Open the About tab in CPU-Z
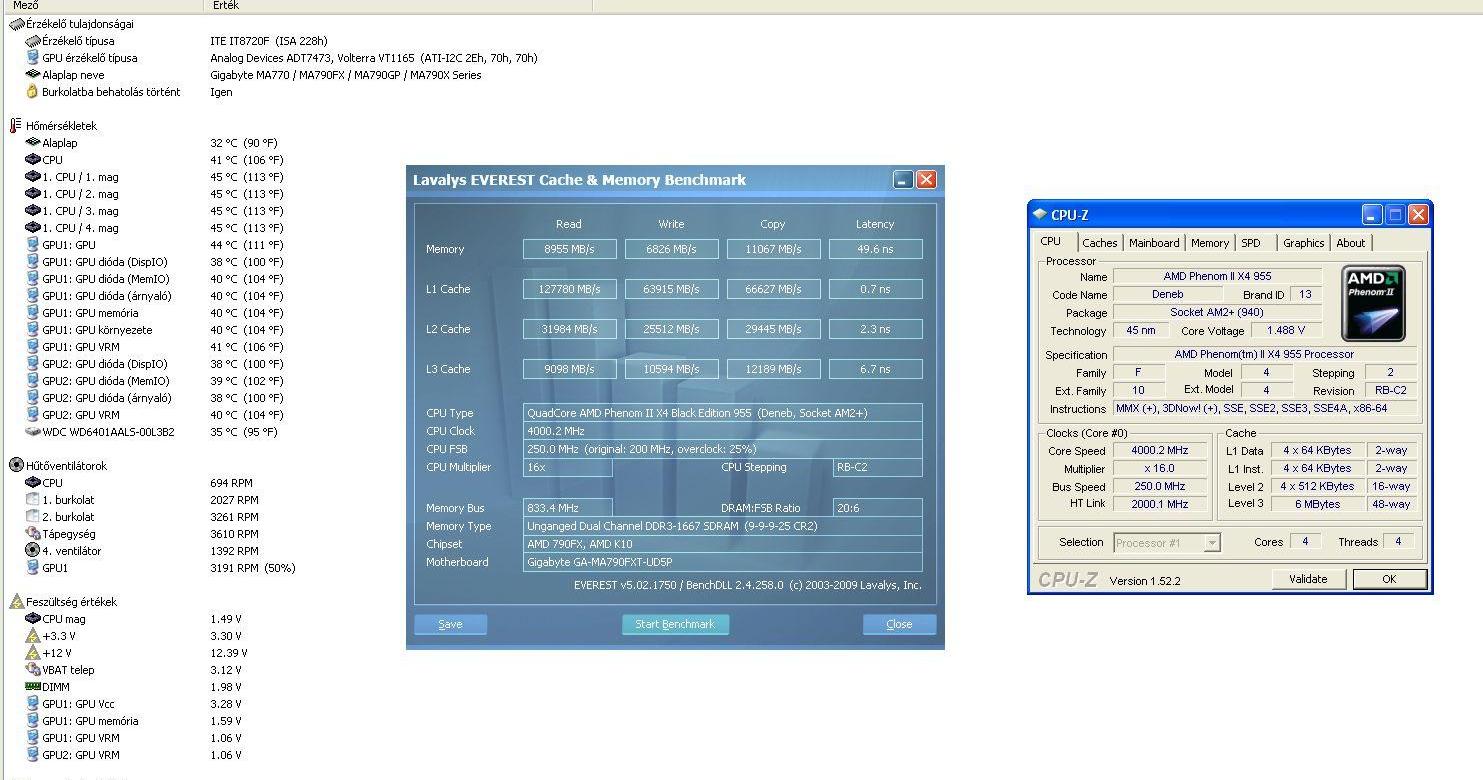This screenshot has width=1483, height=780. [x=1351, y=243]
